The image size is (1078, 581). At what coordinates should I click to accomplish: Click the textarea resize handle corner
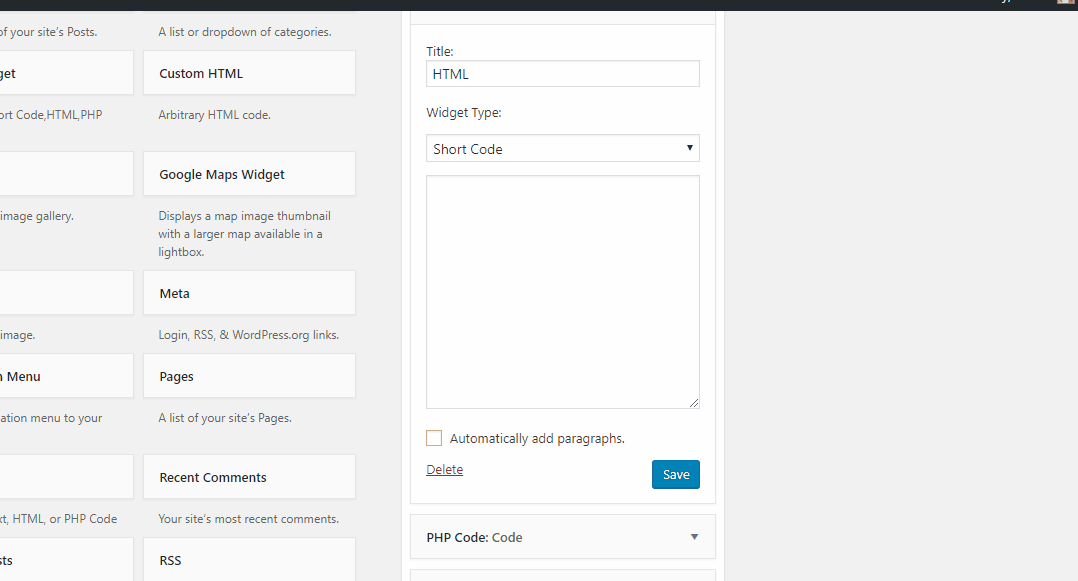point(694,403)
